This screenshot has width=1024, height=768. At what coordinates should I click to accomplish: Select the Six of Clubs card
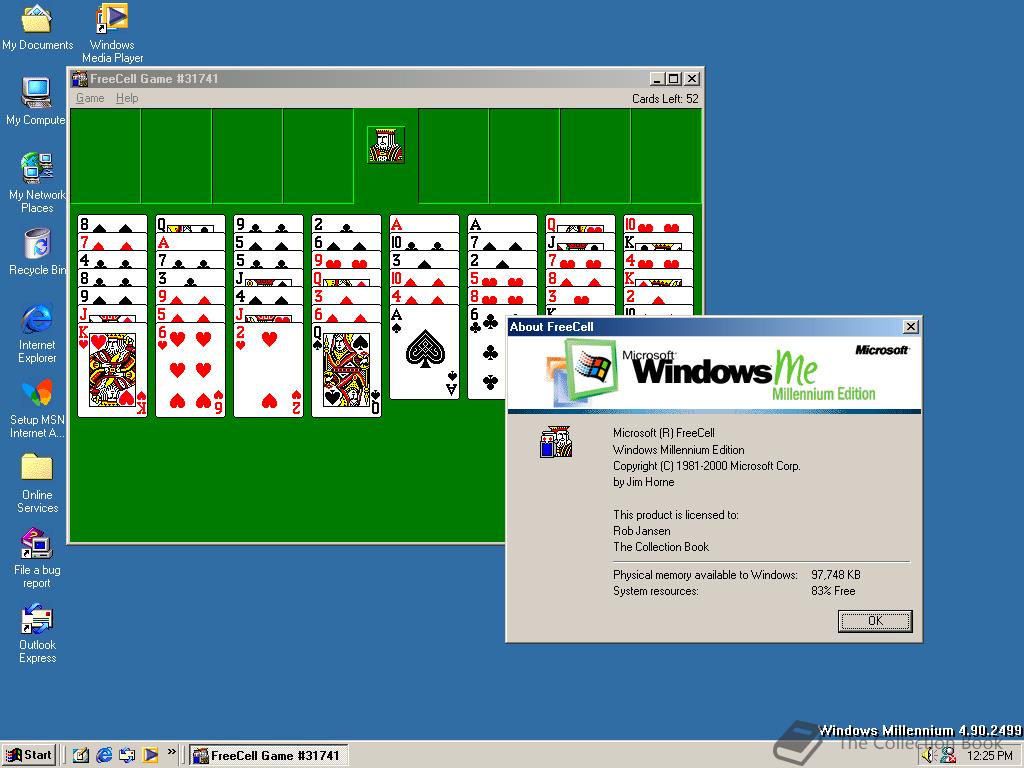pos(487,352)
